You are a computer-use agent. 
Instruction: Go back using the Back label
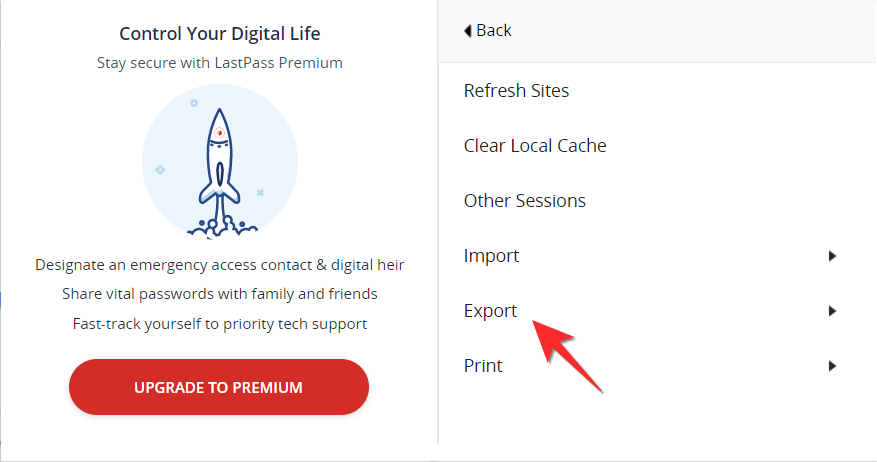tap(494, 31)
